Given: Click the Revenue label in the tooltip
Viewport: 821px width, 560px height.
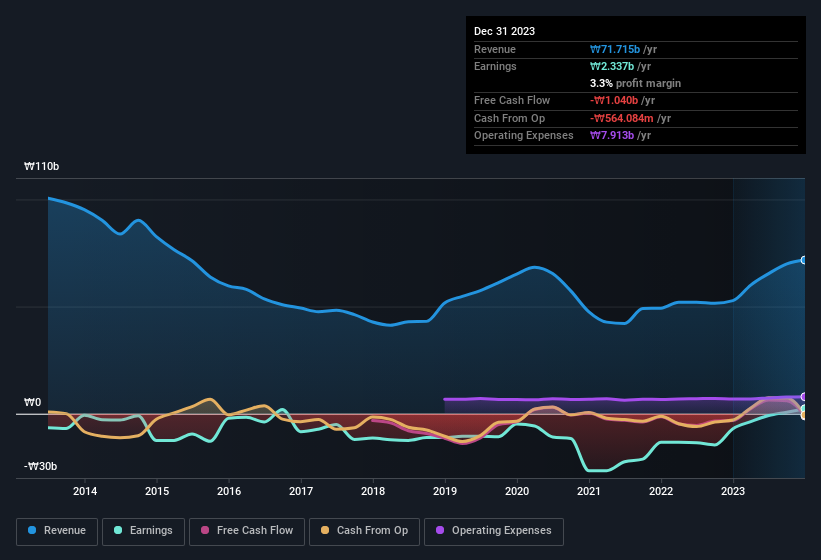Looking at the screenshot, I should (495, 49).
